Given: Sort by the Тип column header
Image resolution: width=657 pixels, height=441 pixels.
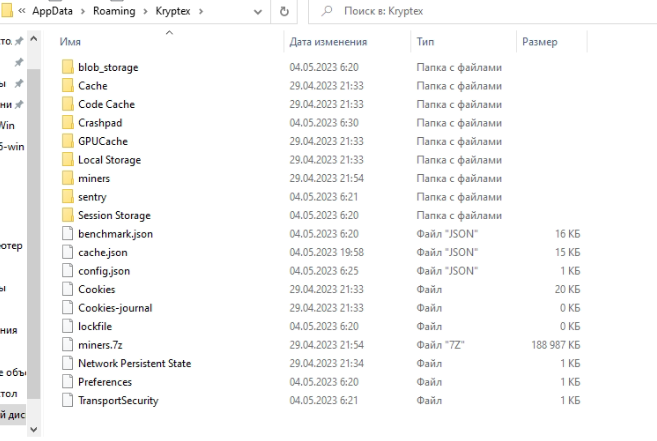Looking at the screenshot, I should pyautogui.click(x=425, y=42).
